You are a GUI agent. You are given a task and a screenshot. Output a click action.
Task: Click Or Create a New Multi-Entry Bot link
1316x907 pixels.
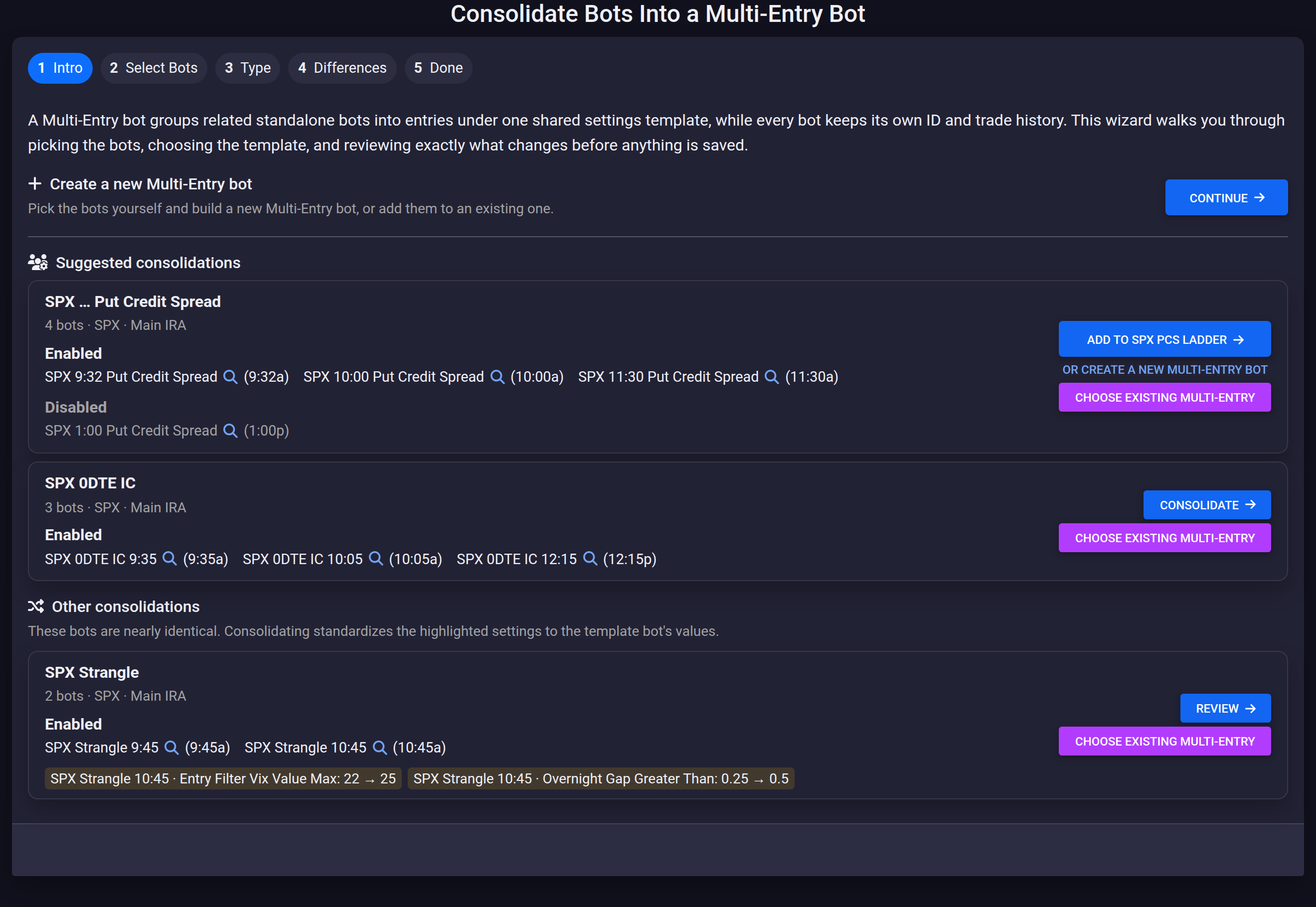tap(1164, 369)
